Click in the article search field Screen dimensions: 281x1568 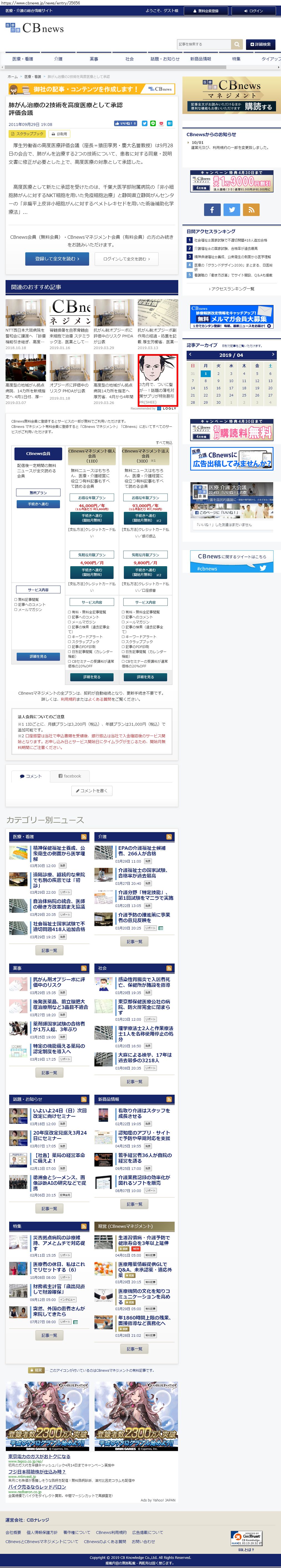tap(204, 44)
